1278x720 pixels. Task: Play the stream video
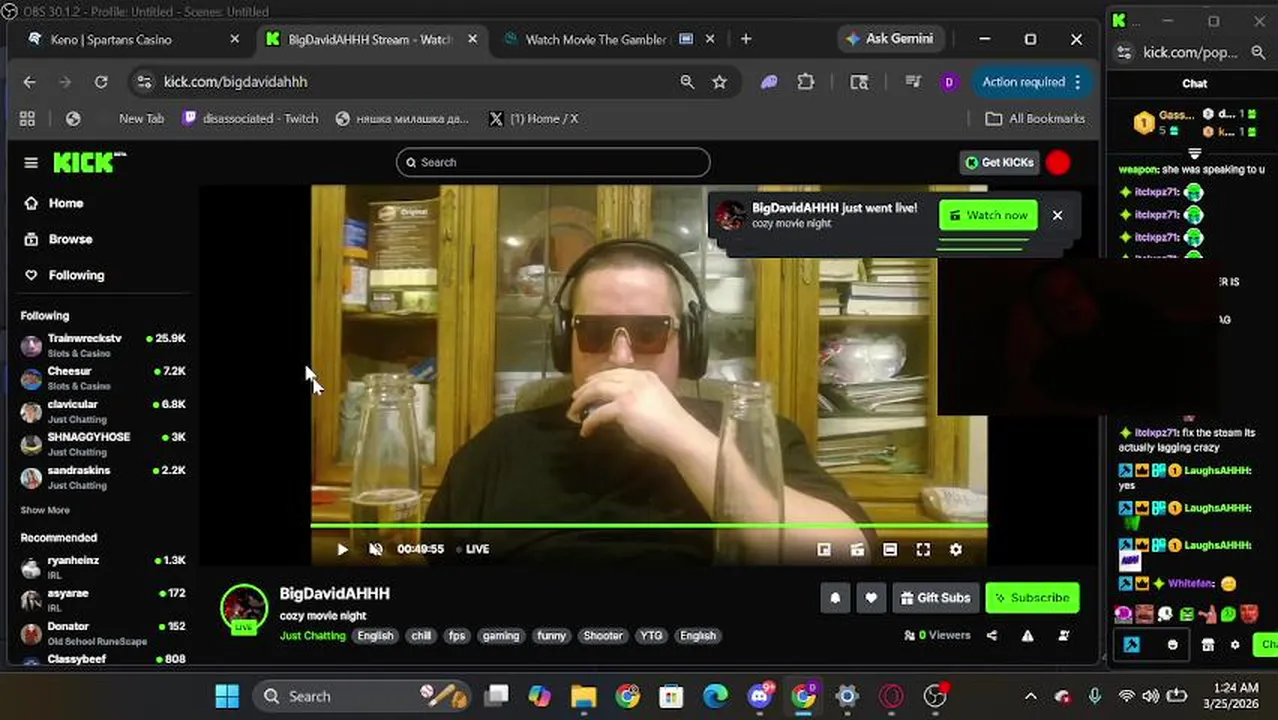click(x=342, y=549)
